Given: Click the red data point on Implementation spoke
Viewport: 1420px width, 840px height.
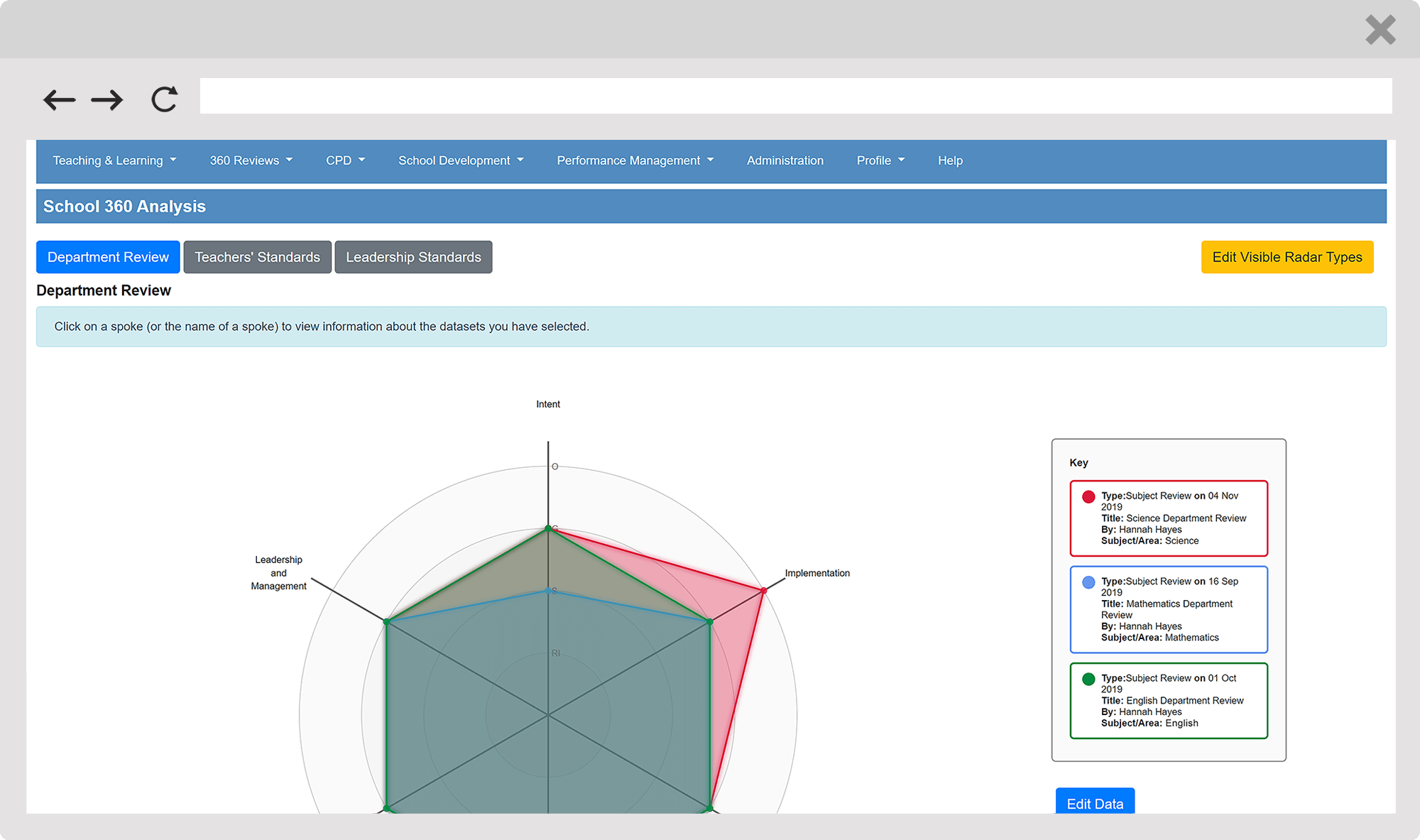Looking at the screenshot, I should tap(764, 590).
